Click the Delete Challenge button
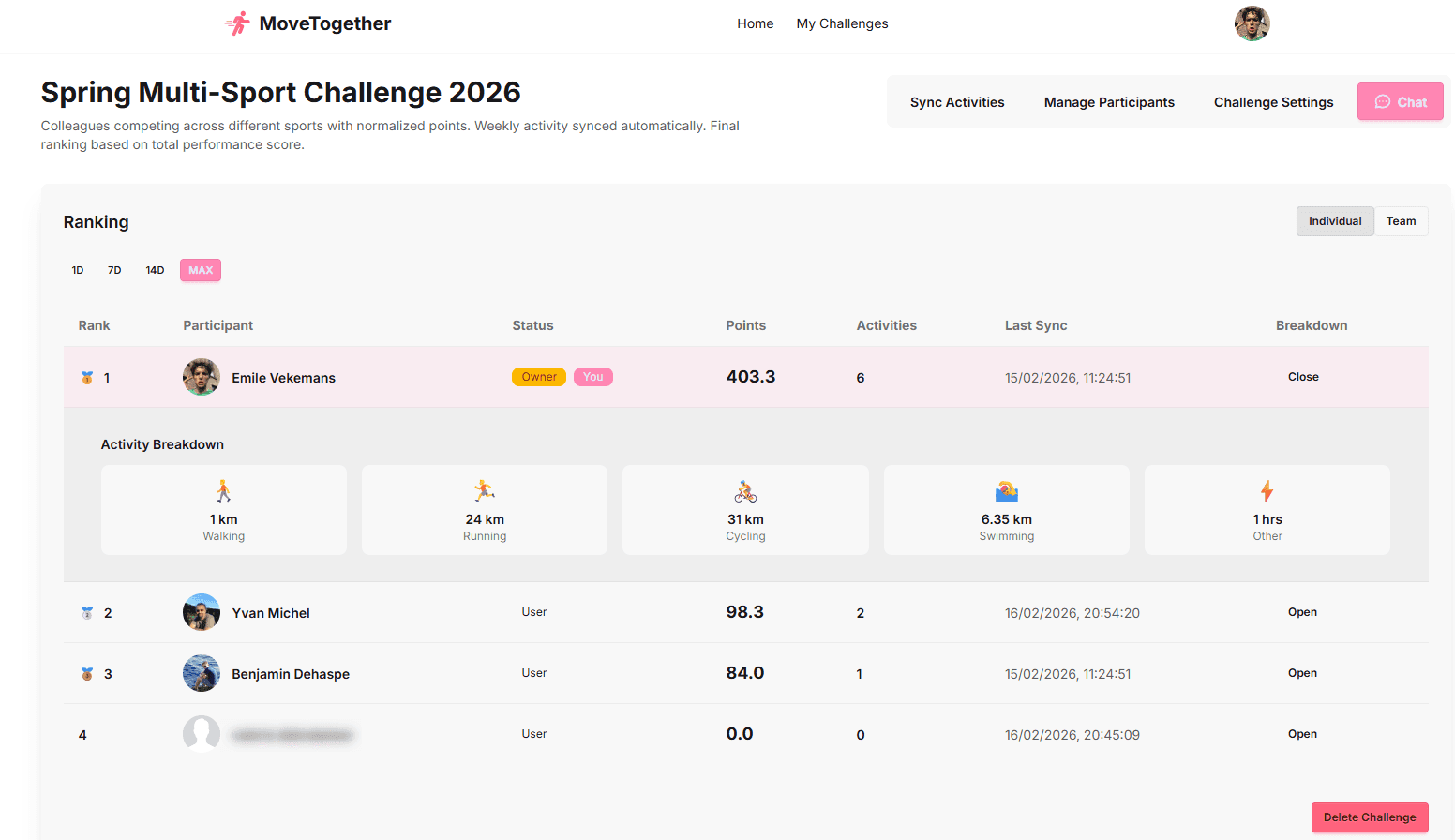Screen dimensions: 1455x840 coord(1369,817)
